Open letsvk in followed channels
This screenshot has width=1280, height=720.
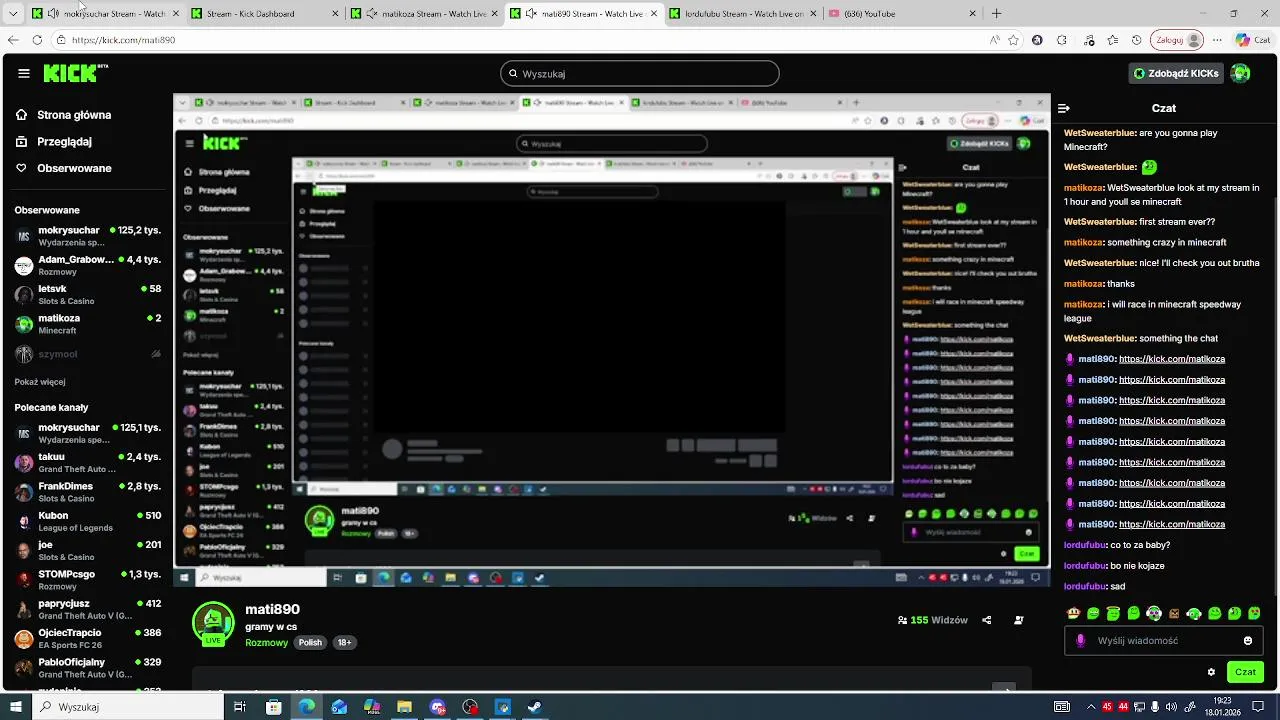pos(87,294)
